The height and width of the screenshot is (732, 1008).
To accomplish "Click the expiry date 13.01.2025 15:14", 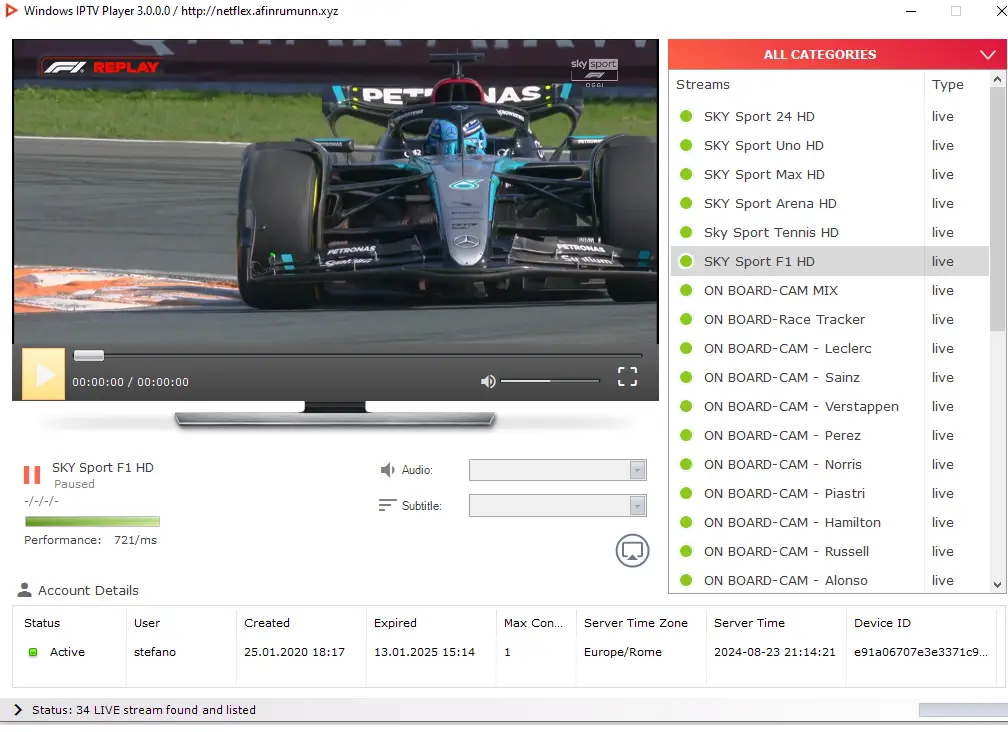I will (x=424, y=652).
